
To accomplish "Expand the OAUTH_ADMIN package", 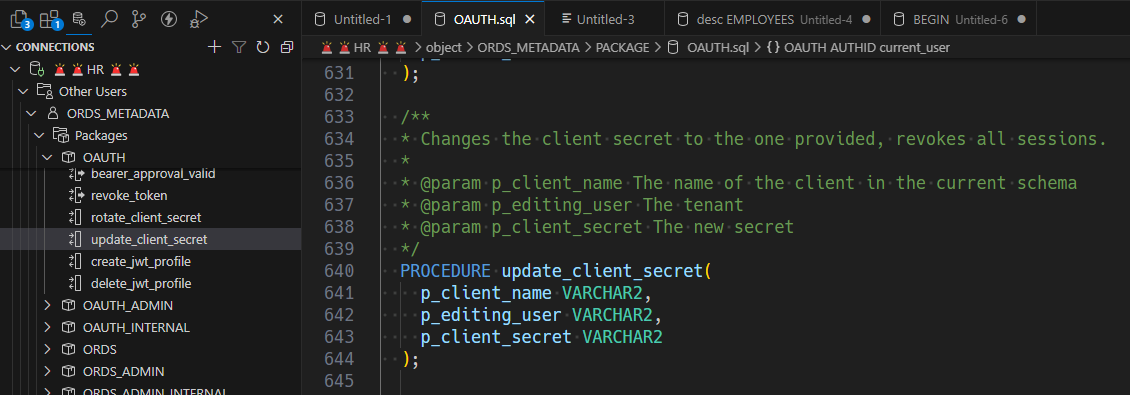I will point(47,306).
